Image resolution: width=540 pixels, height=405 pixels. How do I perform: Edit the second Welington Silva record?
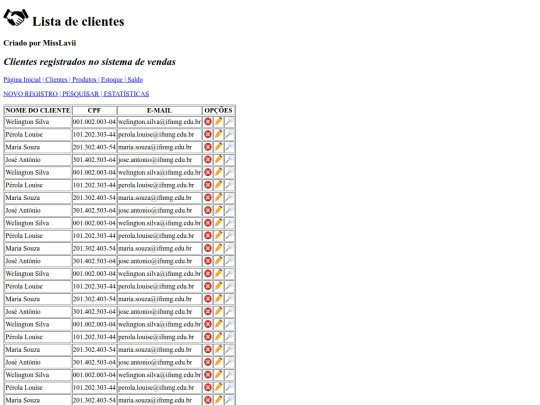[x=218, y=172]
